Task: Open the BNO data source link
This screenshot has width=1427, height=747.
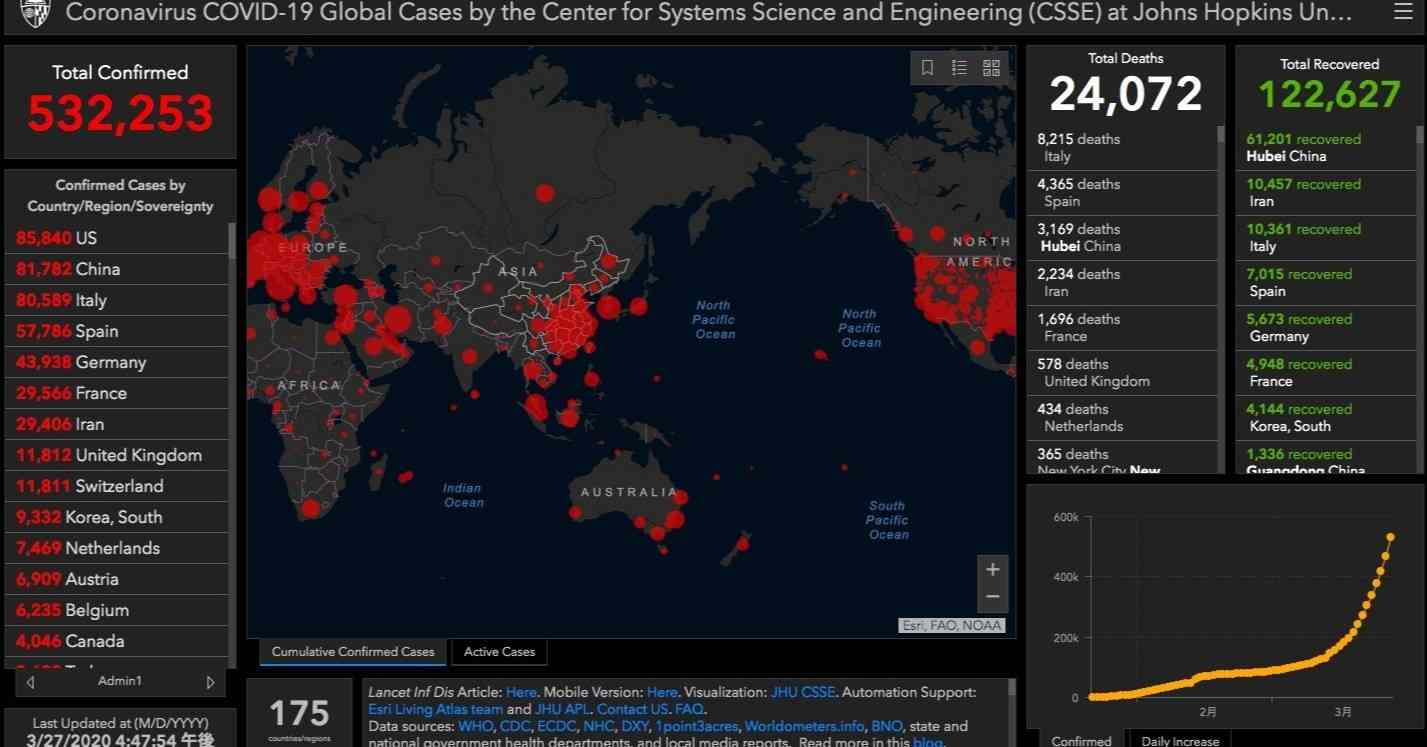Action: (x=886, y=726)
